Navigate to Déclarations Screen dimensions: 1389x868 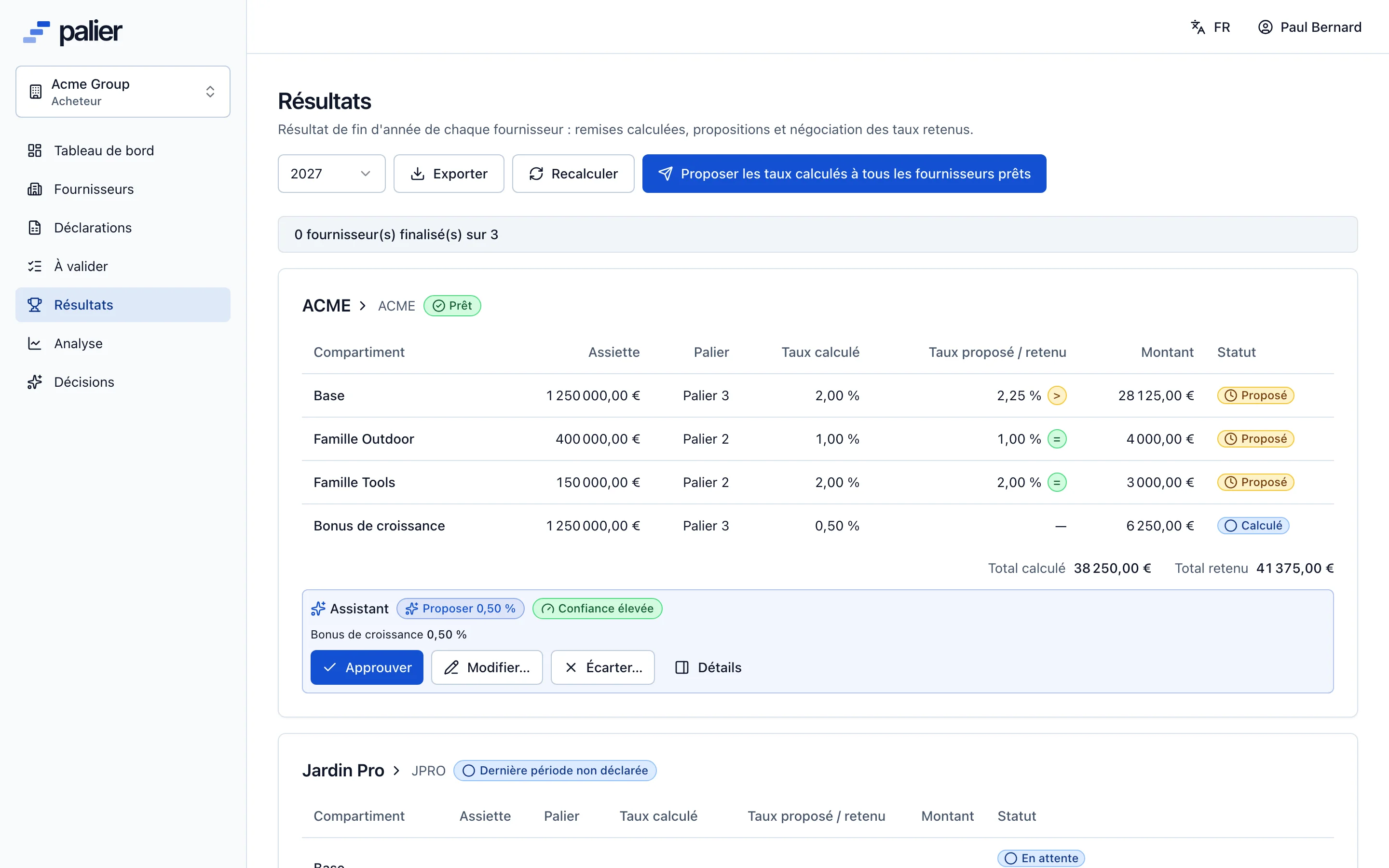click(123, 227)
